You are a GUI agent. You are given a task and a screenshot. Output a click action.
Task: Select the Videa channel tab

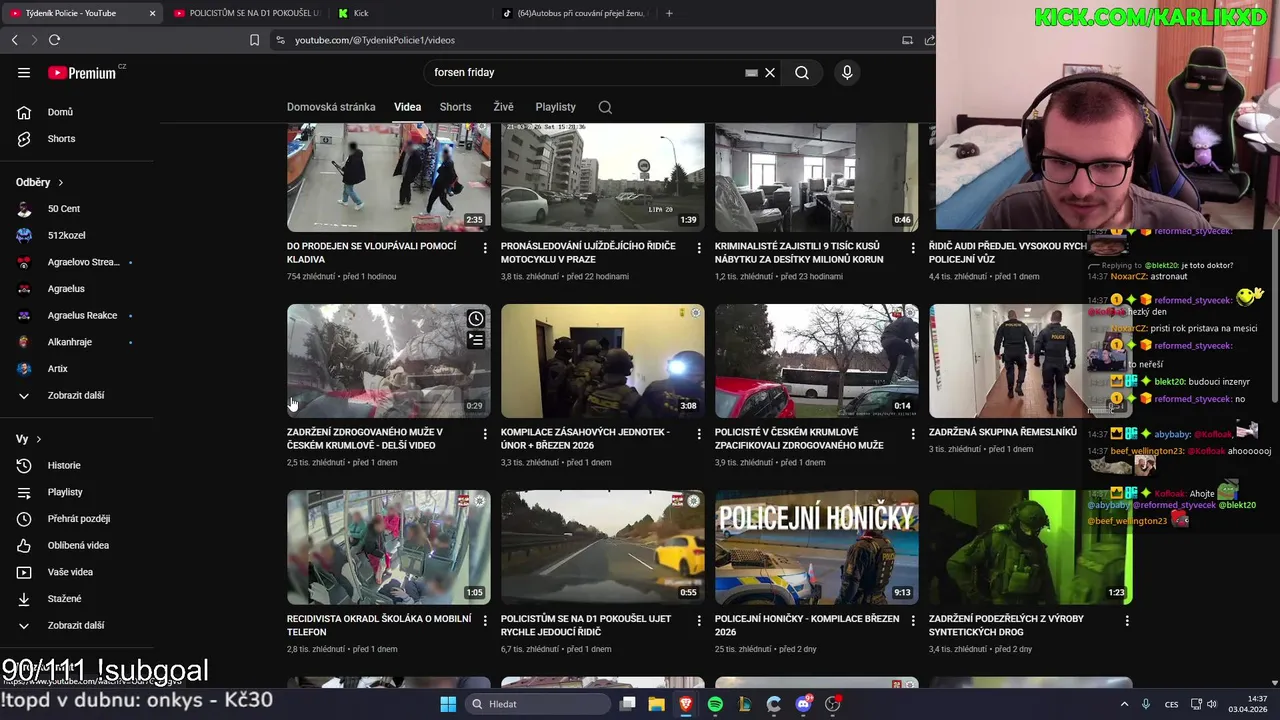[x=407, y=107]
